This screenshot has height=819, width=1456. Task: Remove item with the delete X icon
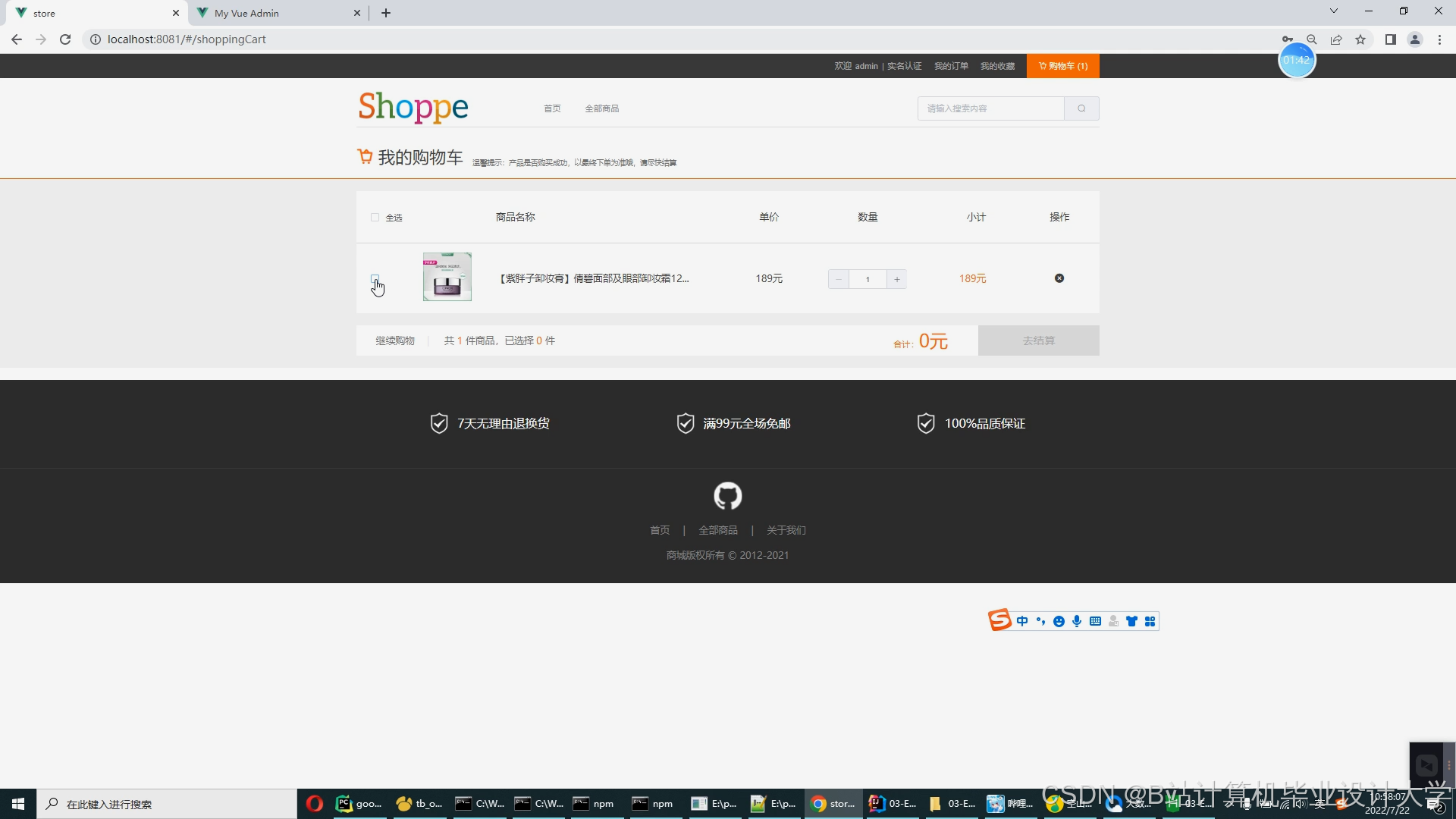click(x=1059, y=278)
